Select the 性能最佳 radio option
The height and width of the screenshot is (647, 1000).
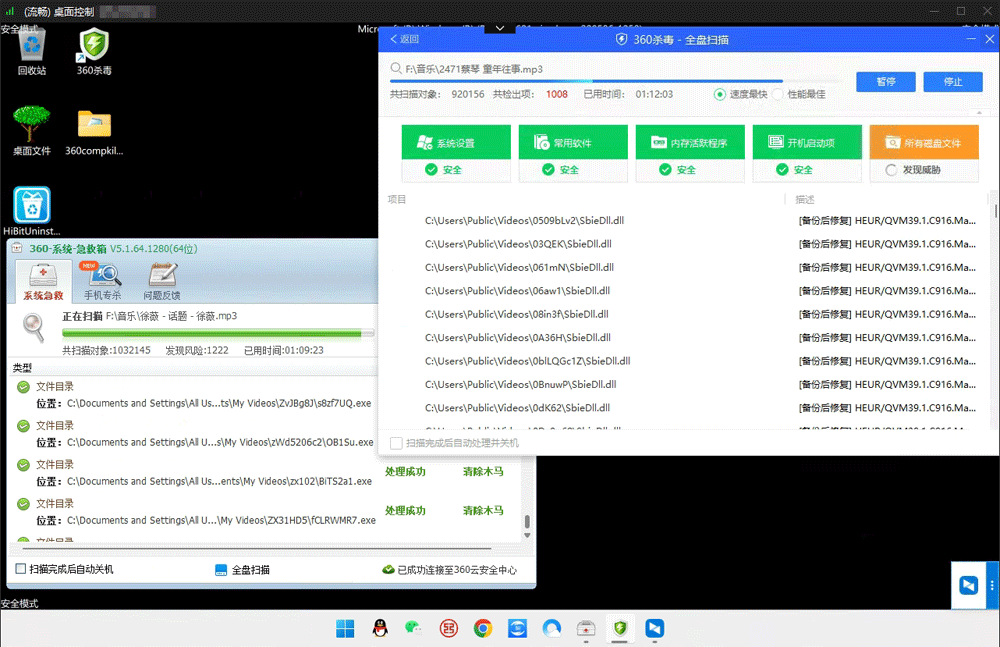coord(778,94)
